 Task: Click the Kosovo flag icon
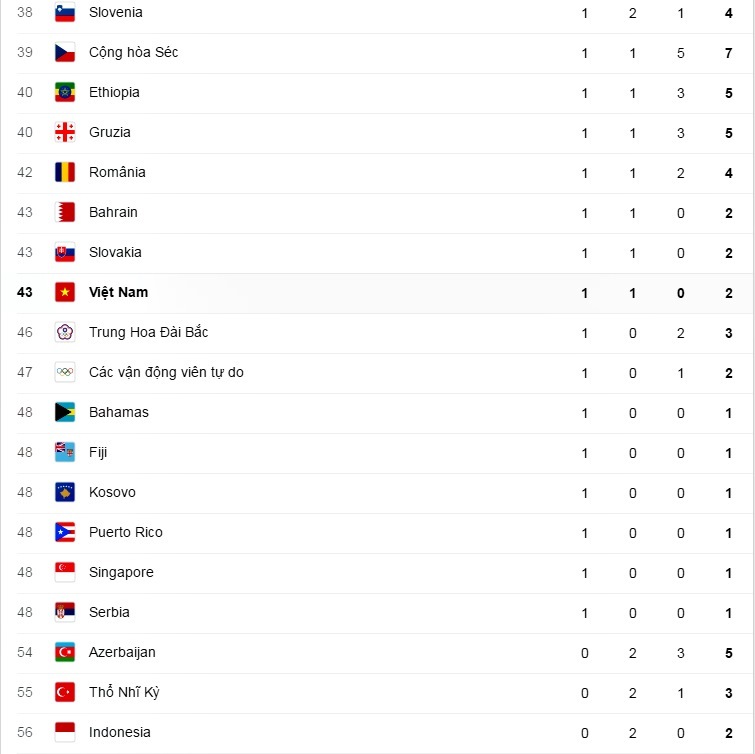tap(65, 493)
